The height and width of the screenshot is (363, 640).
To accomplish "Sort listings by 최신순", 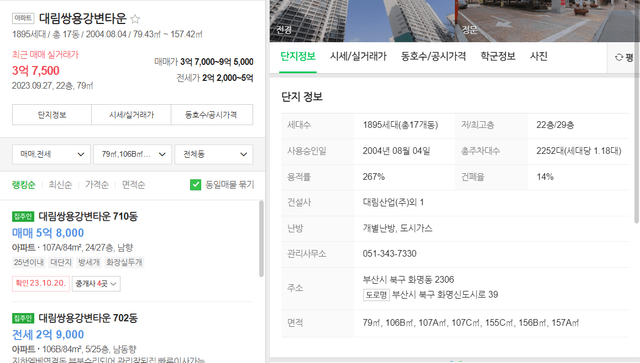I will coord(60,185).
